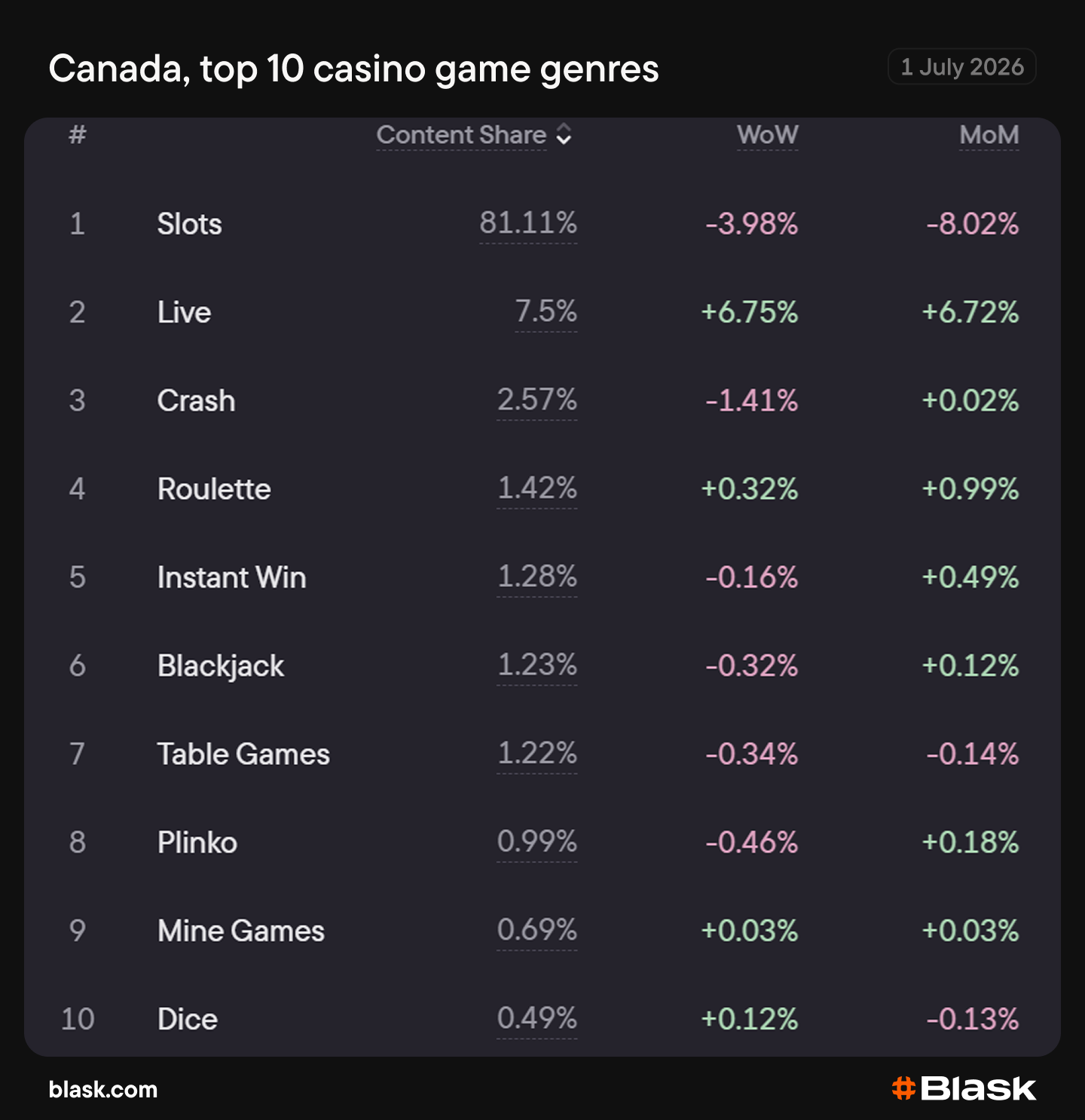Viewport: 1085px width, 1120px height.
Task: Open the Roulette genre entry
Action: tap(214, 488)
